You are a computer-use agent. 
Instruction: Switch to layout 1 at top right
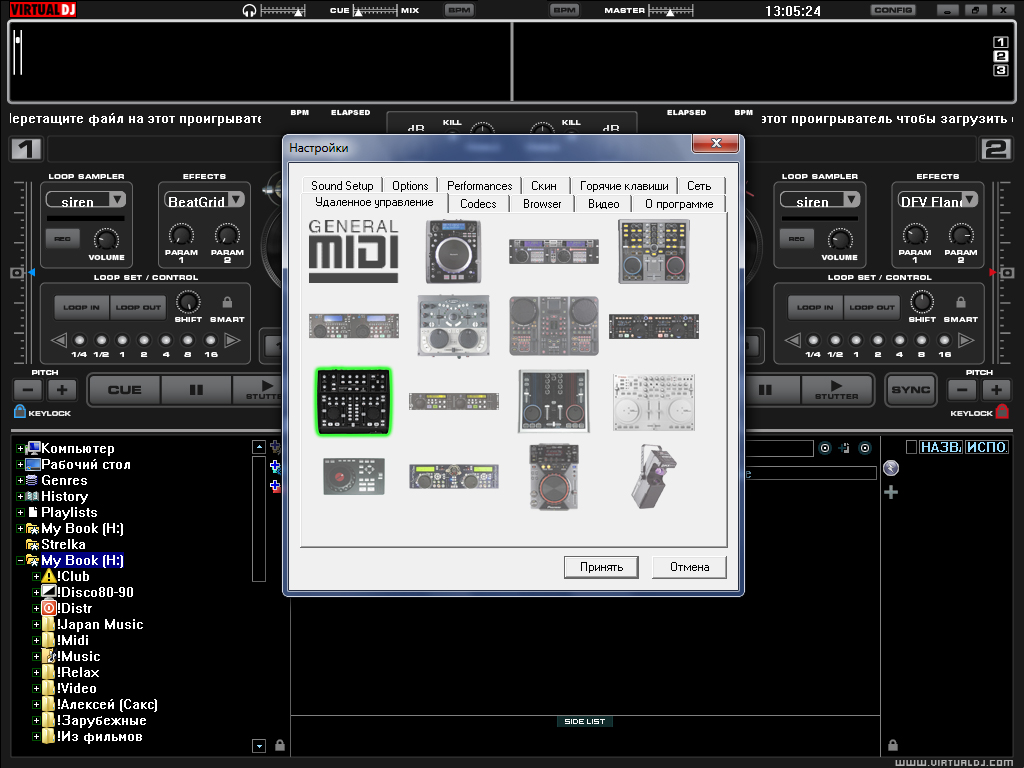1000,42
